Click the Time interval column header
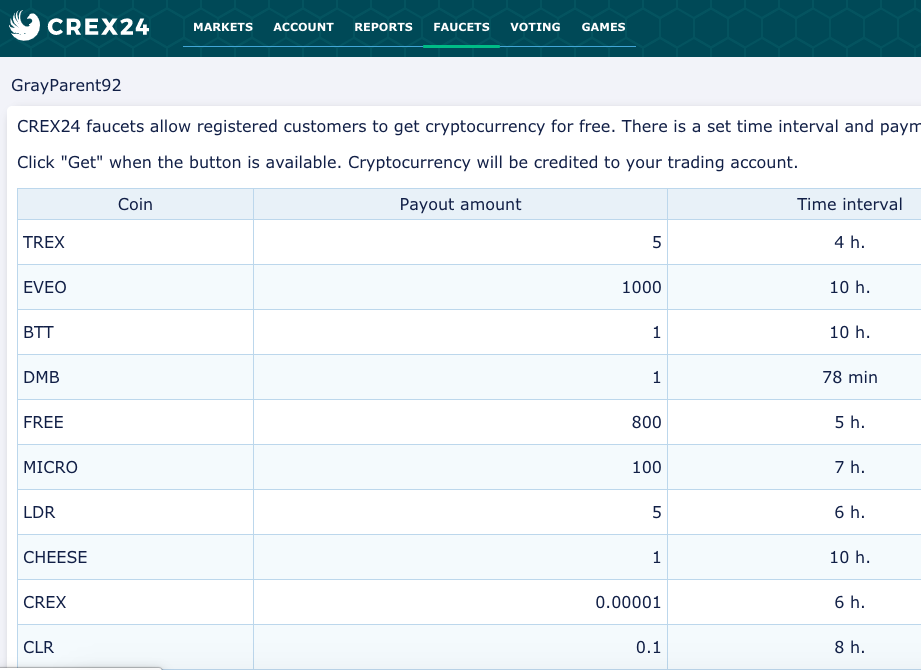 tap(849, 204)
